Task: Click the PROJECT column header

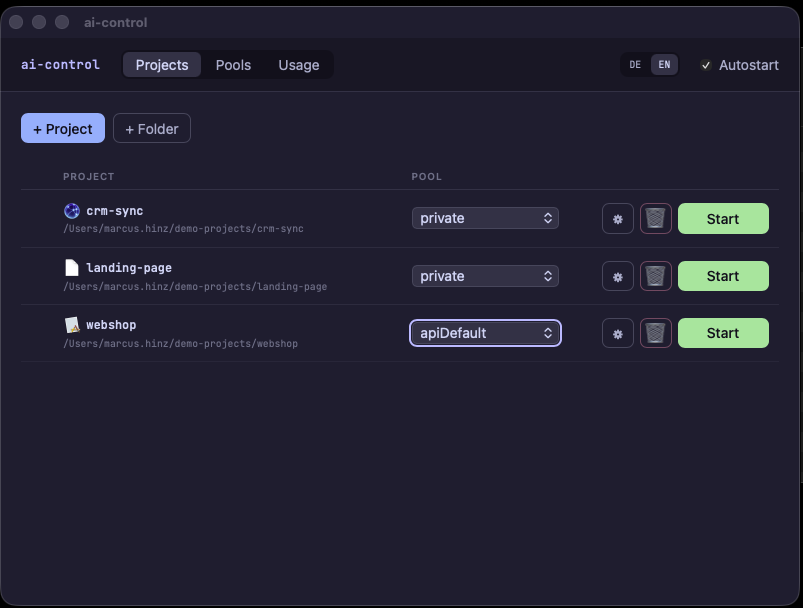Action: (89, 177)
